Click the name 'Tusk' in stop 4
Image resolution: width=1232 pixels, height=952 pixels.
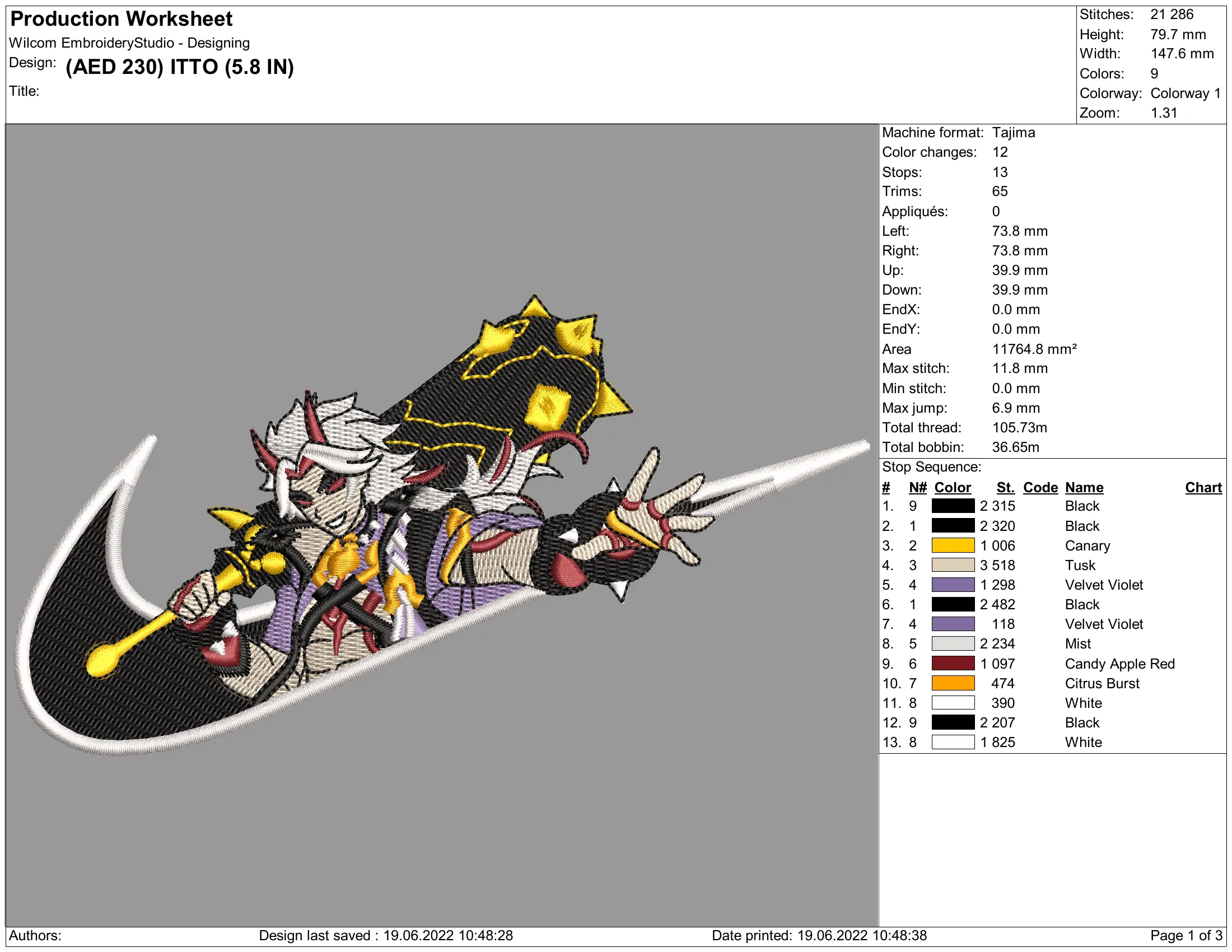(x=1080, y=566)
